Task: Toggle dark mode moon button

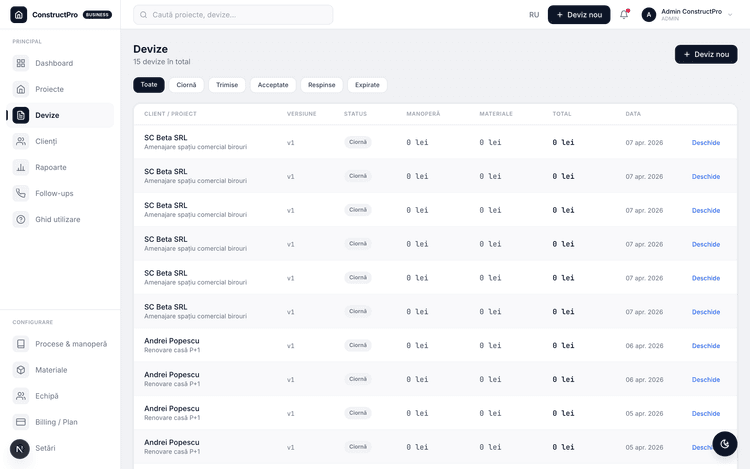Action: point(725,444)
